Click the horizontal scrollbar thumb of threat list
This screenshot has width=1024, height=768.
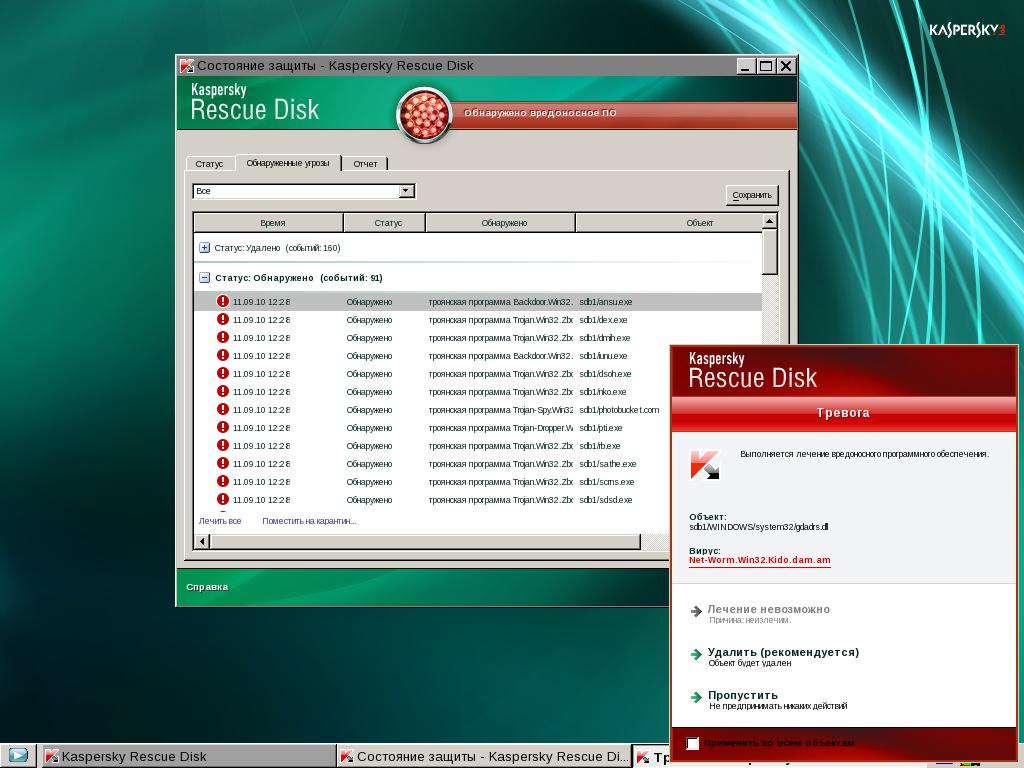[425, 541]
